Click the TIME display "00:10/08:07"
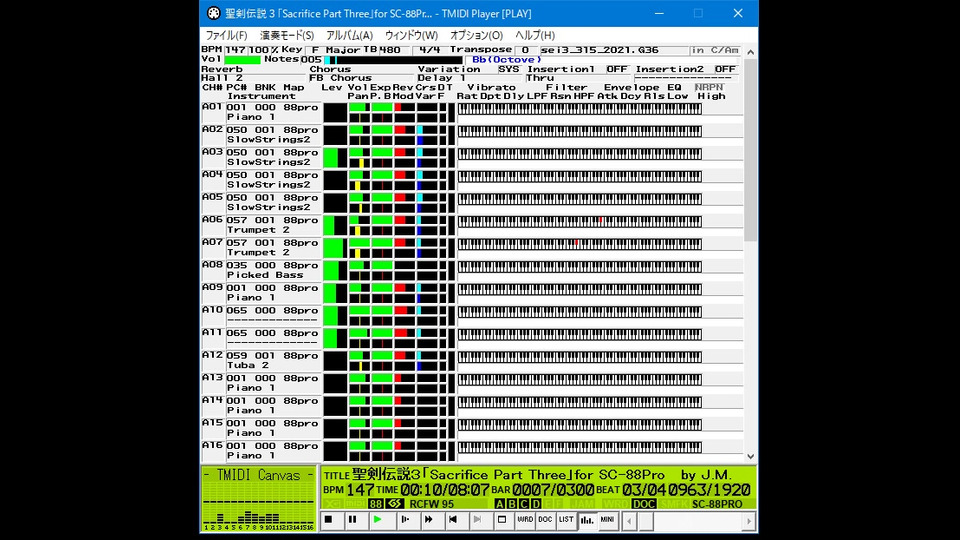The height and width of the screenshot is (540, 960). (x=444, y=490)
